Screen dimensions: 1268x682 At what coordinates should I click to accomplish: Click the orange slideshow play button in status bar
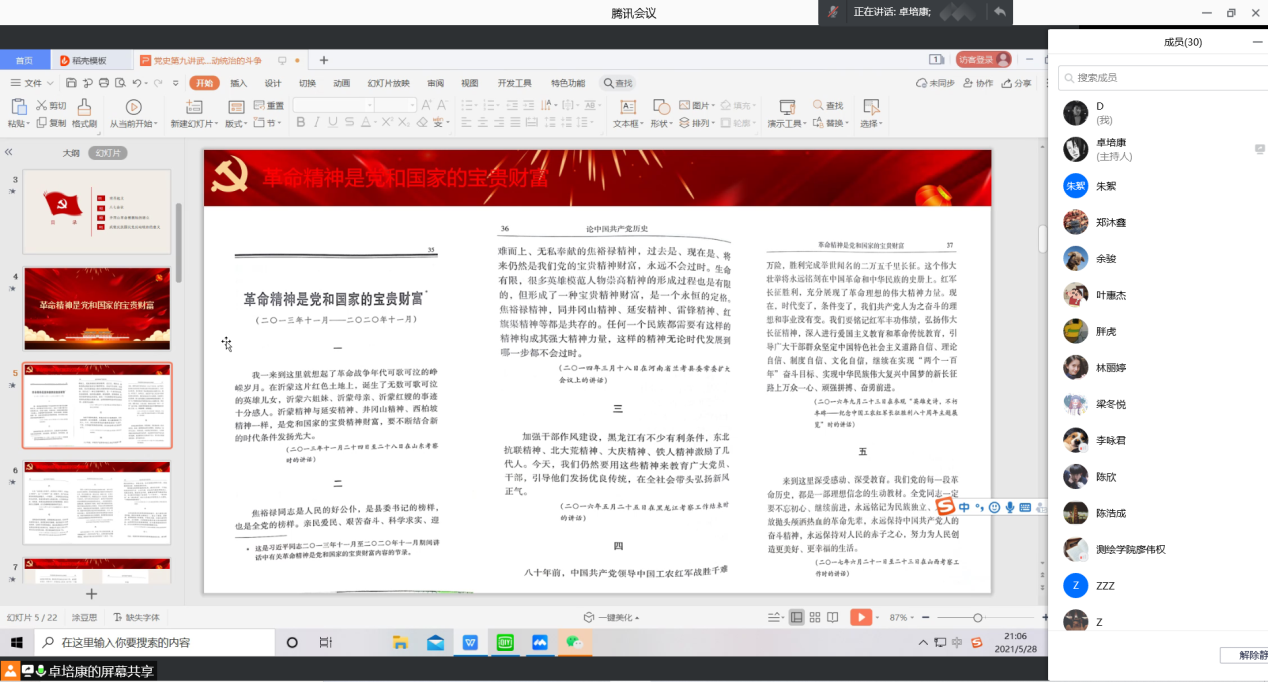(860, 617)
